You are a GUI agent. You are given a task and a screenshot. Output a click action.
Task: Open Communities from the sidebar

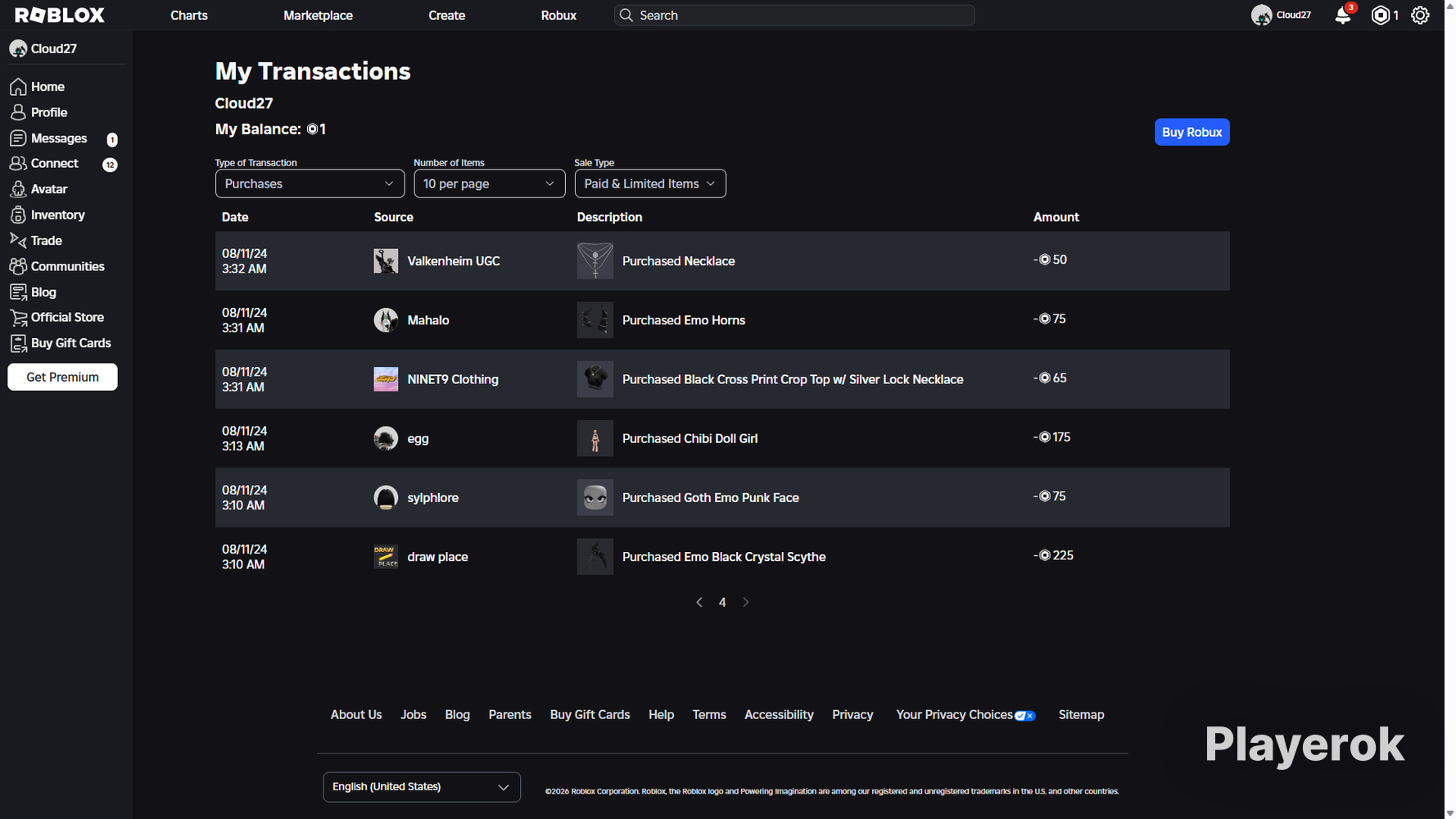point(57,266)
